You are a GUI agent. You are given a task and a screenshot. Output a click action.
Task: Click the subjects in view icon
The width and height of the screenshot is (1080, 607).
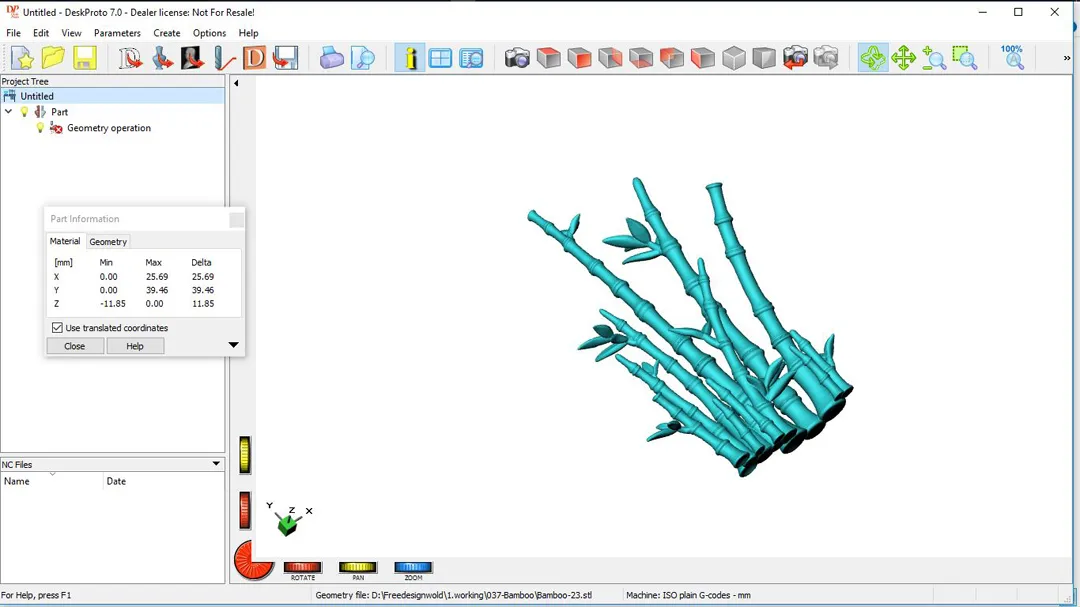[471, 58]
